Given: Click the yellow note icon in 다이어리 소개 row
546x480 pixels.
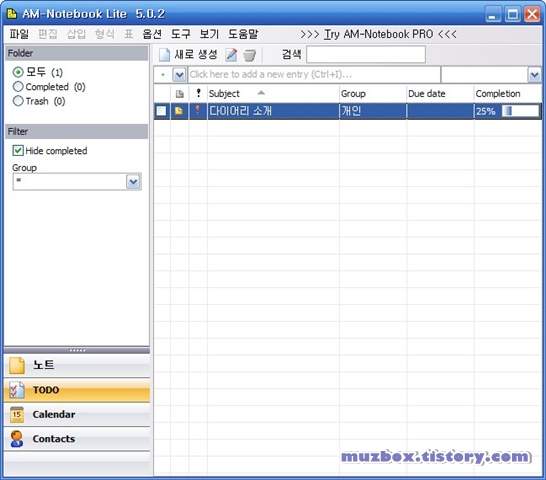Looking at the screenshot, I should (179, 111).
